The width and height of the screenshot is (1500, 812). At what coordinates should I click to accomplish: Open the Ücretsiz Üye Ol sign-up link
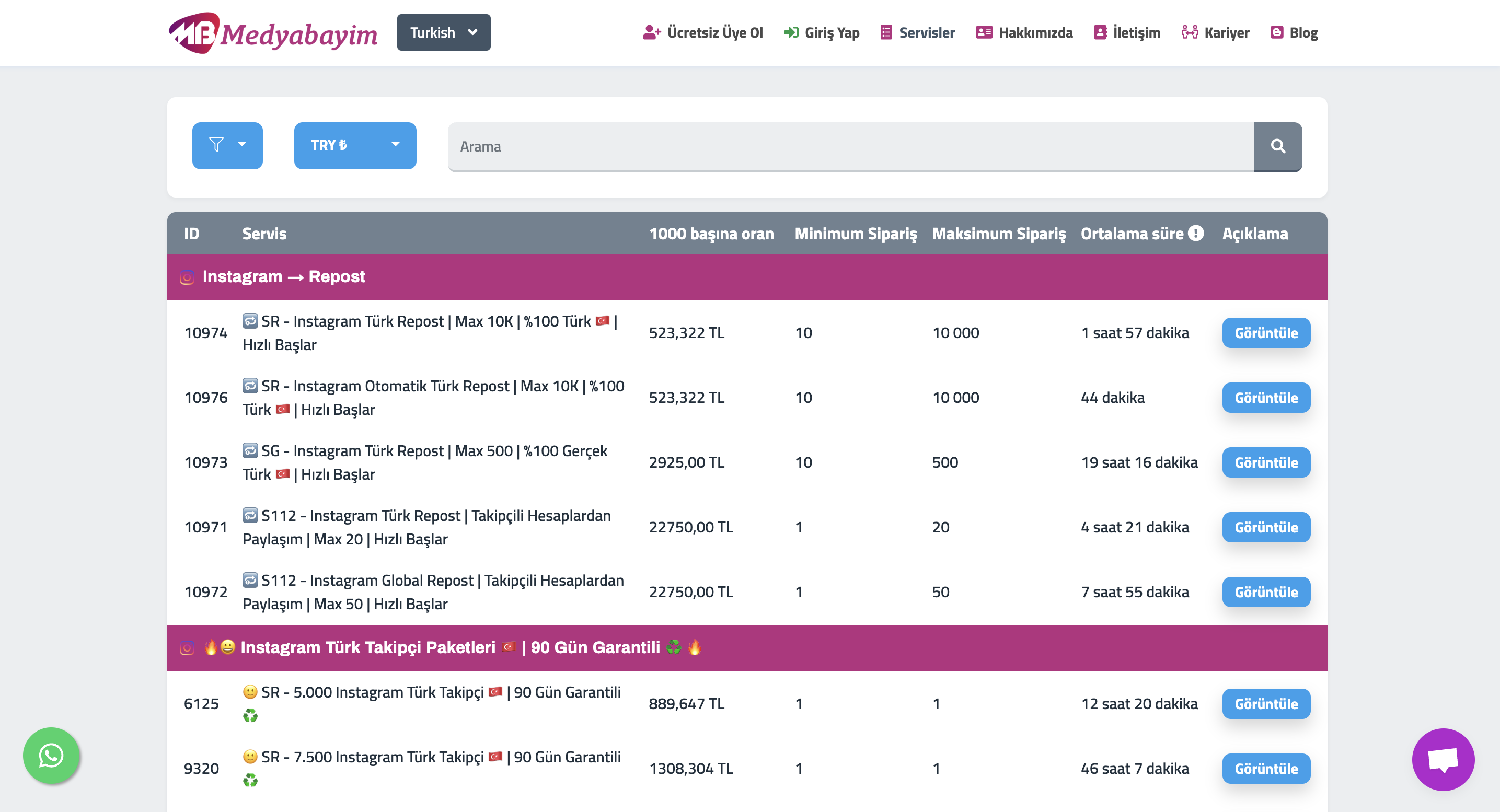coord(703,32)
